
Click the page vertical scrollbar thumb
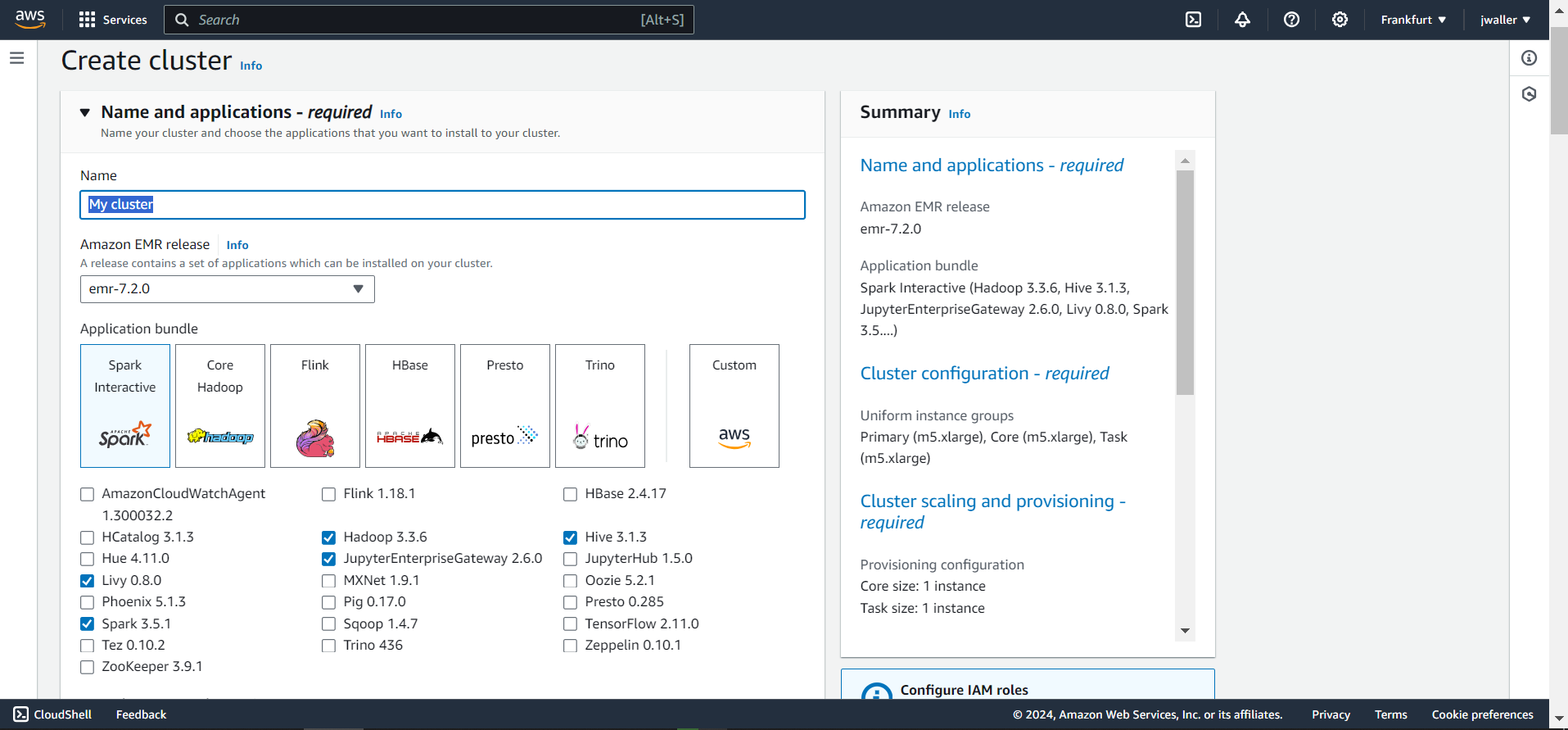coord(1559,82)
